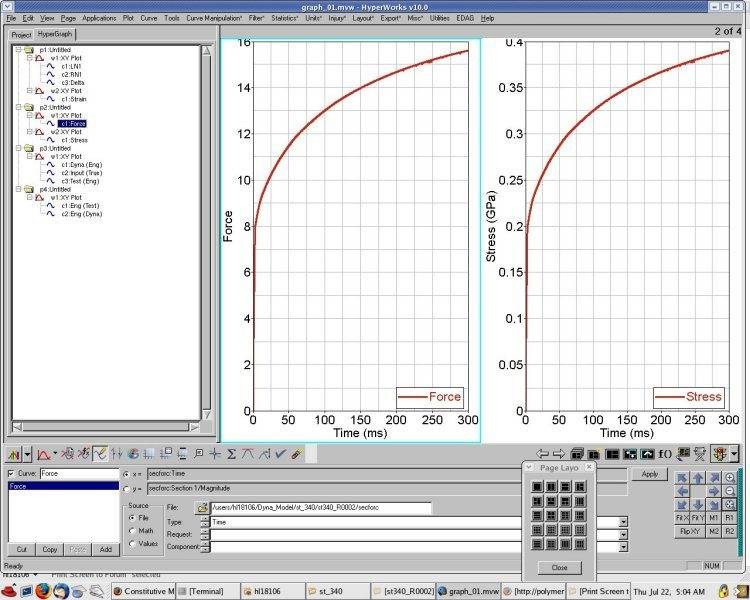This screenshot has width=750, height=600.
Task: Pan right with the blue right arrow
Action: pos(714,491)
